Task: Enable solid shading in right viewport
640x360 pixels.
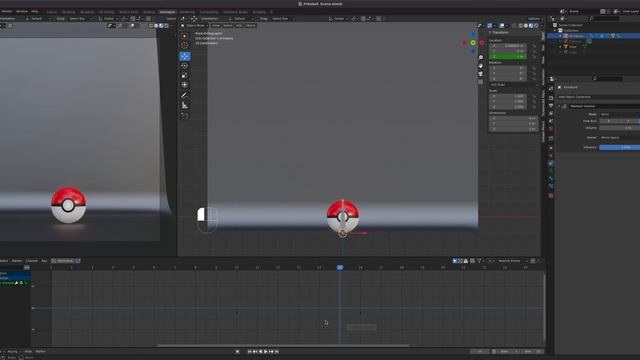Action: [x=526, y=26]
